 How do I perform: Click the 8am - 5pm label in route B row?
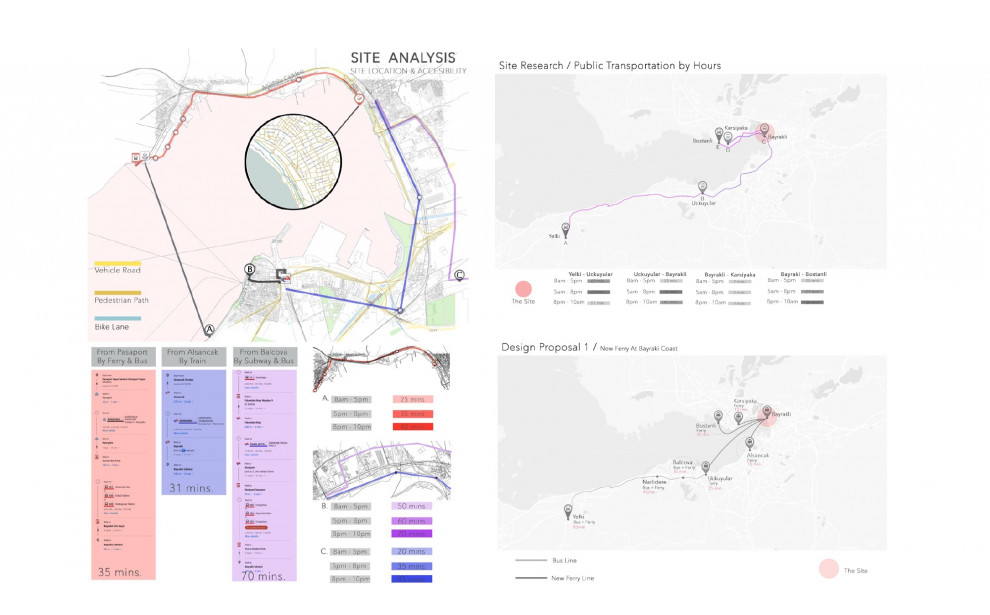(351, 506)
